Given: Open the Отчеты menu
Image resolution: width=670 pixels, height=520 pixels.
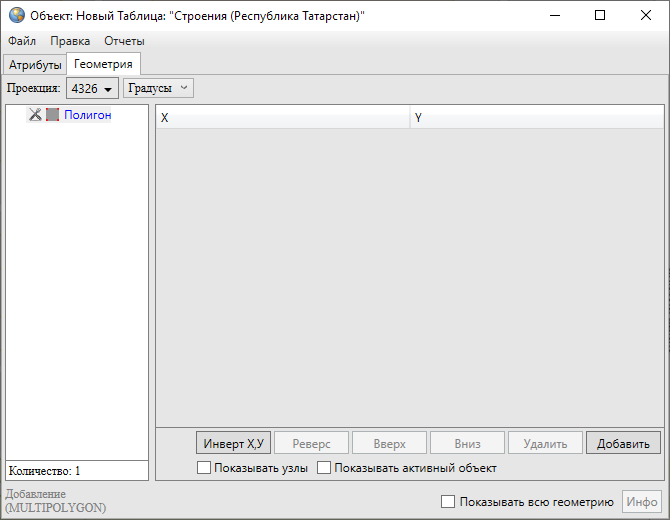Looking at the screenshot, I should [x=124, y=41].
